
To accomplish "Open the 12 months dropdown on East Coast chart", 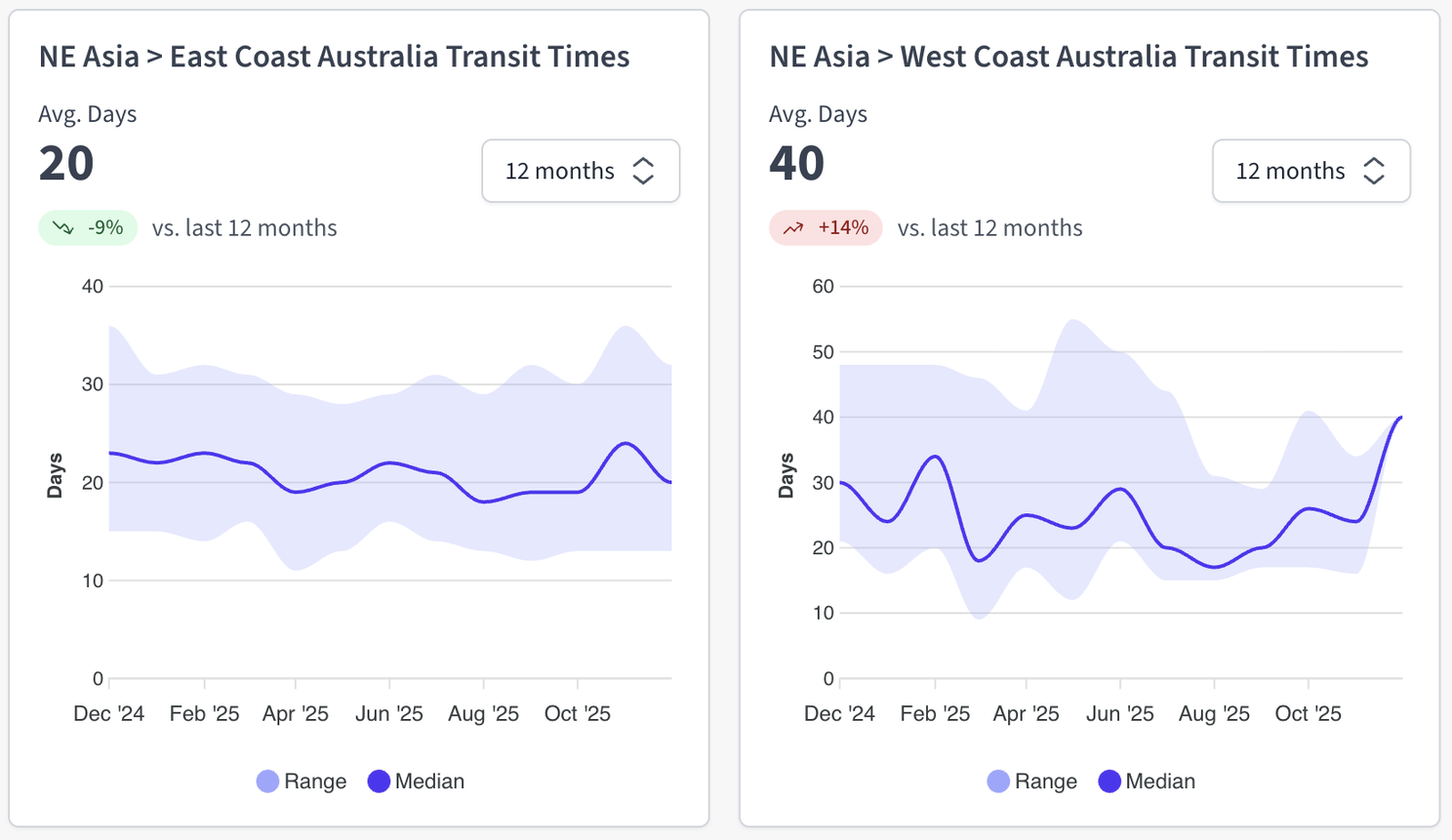I will tap(581, 171).
